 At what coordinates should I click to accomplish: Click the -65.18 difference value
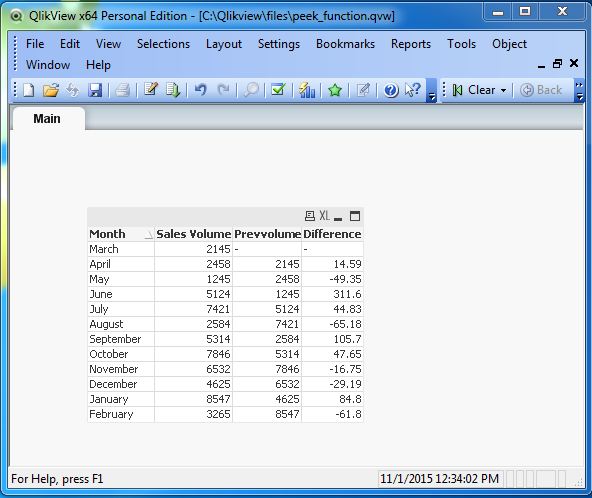[345, 324]
